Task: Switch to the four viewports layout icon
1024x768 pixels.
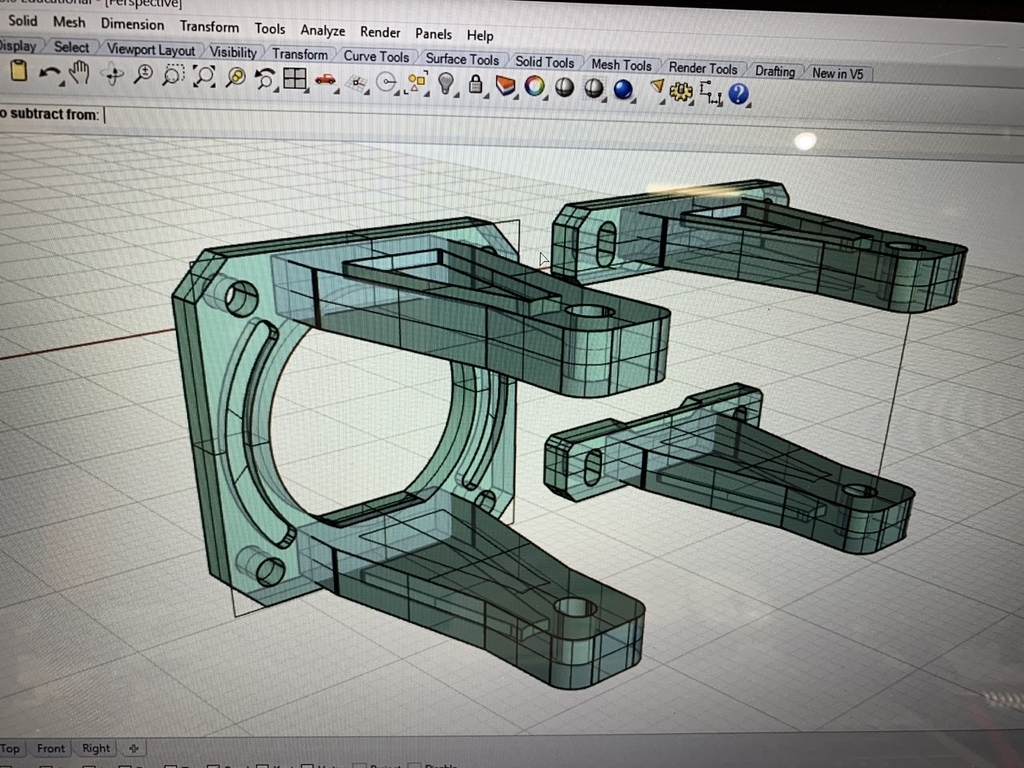Action: coord(294,79)
